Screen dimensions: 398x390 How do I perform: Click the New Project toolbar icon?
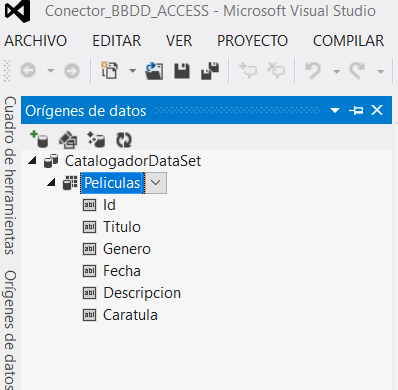pos(110,70)
